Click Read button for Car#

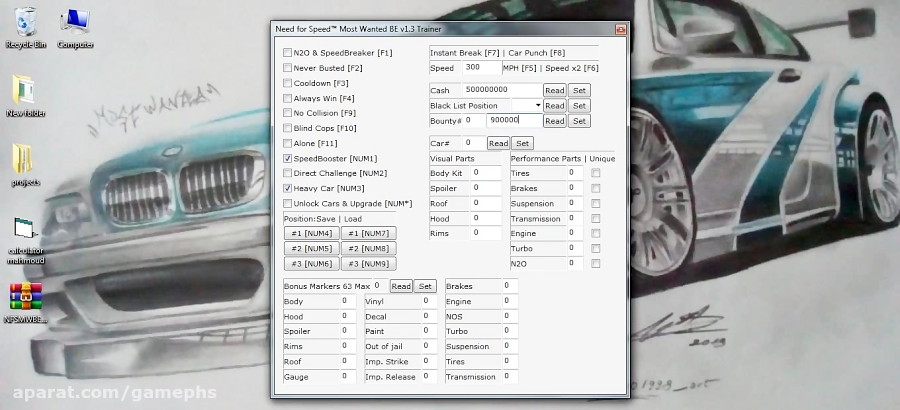click(498, 144)
